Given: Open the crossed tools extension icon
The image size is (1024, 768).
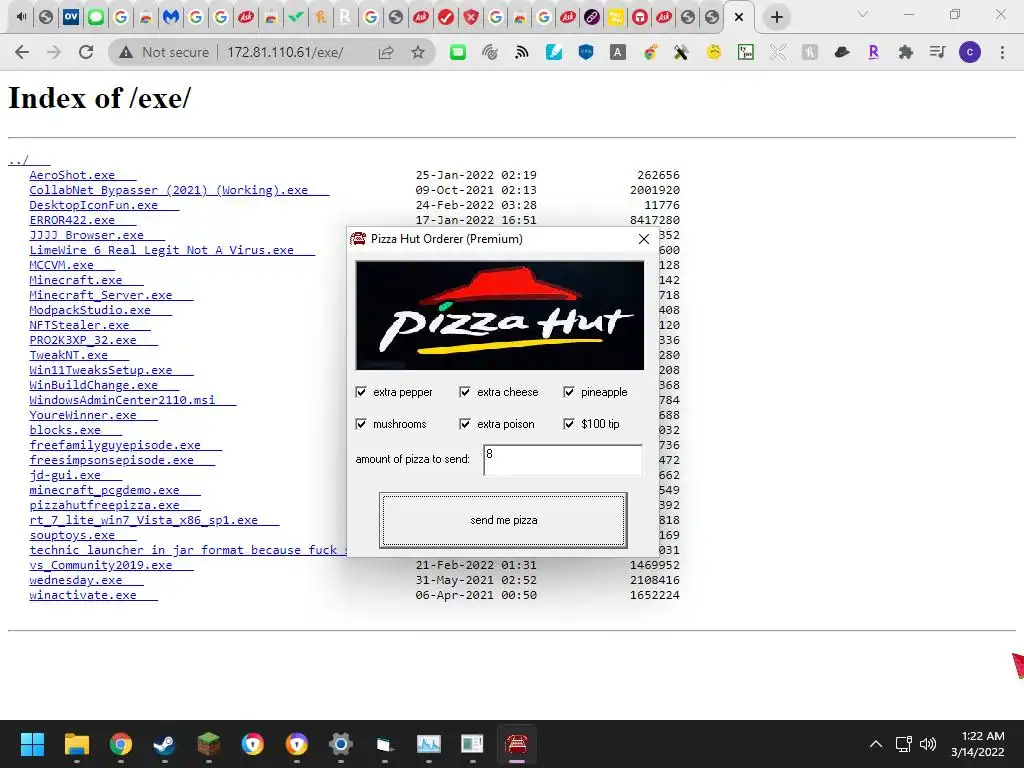Looking at the screenshot, I should click(x=681, y=52).
